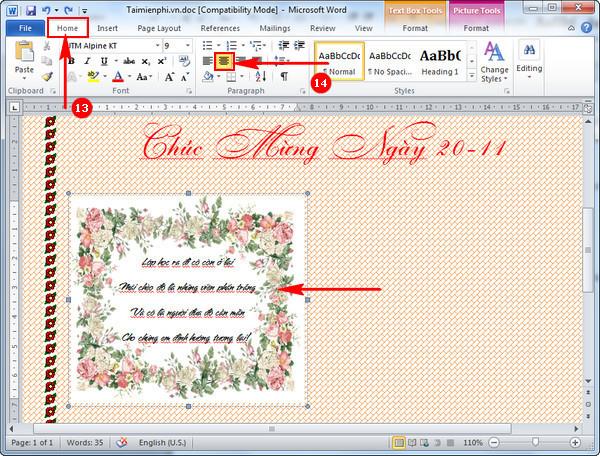Click the Grow Font icon

(x=170, y=77)
